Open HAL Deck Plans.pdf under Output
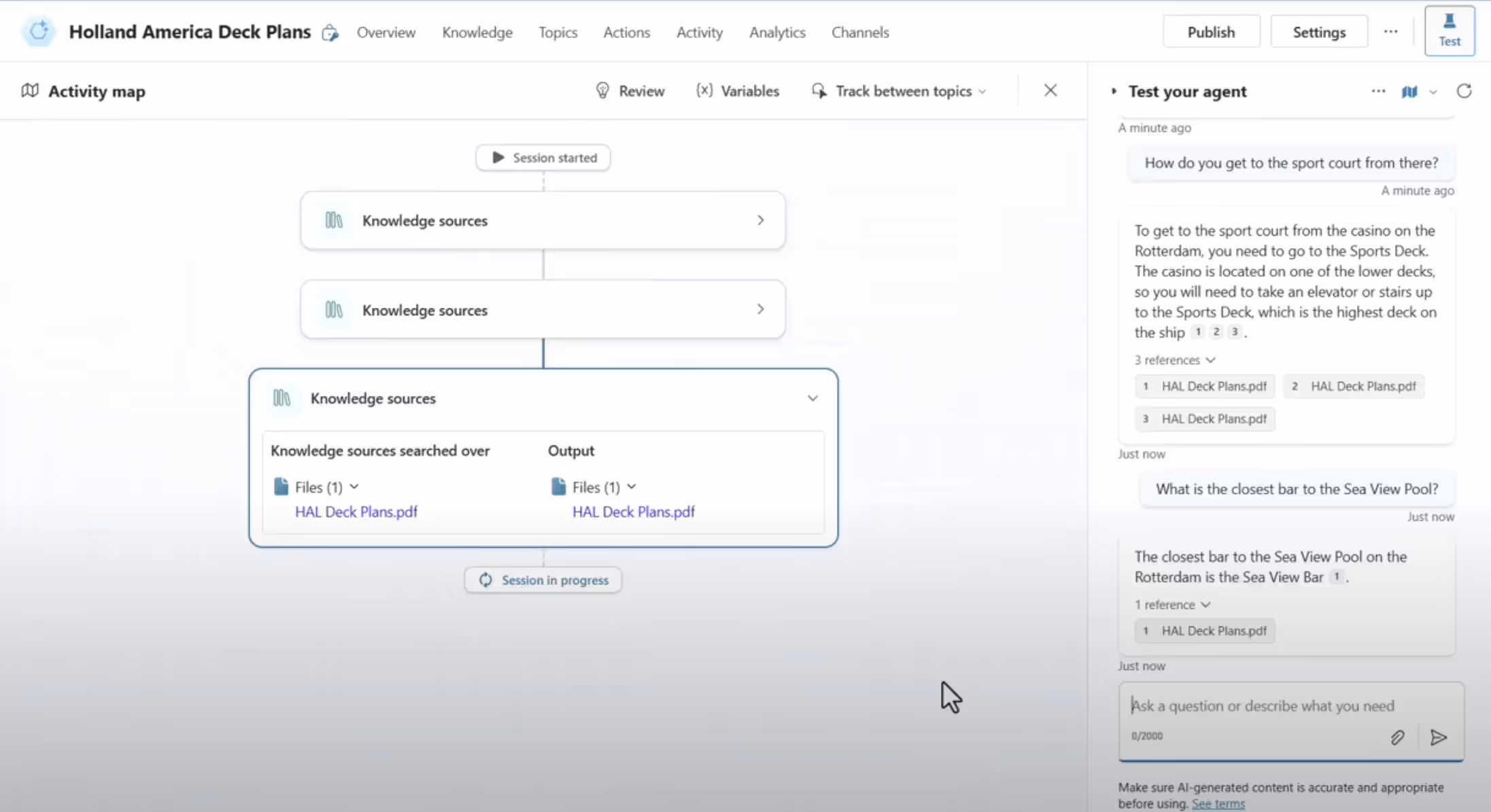Screen dimensions: 1491x812 tap(634, 512)
